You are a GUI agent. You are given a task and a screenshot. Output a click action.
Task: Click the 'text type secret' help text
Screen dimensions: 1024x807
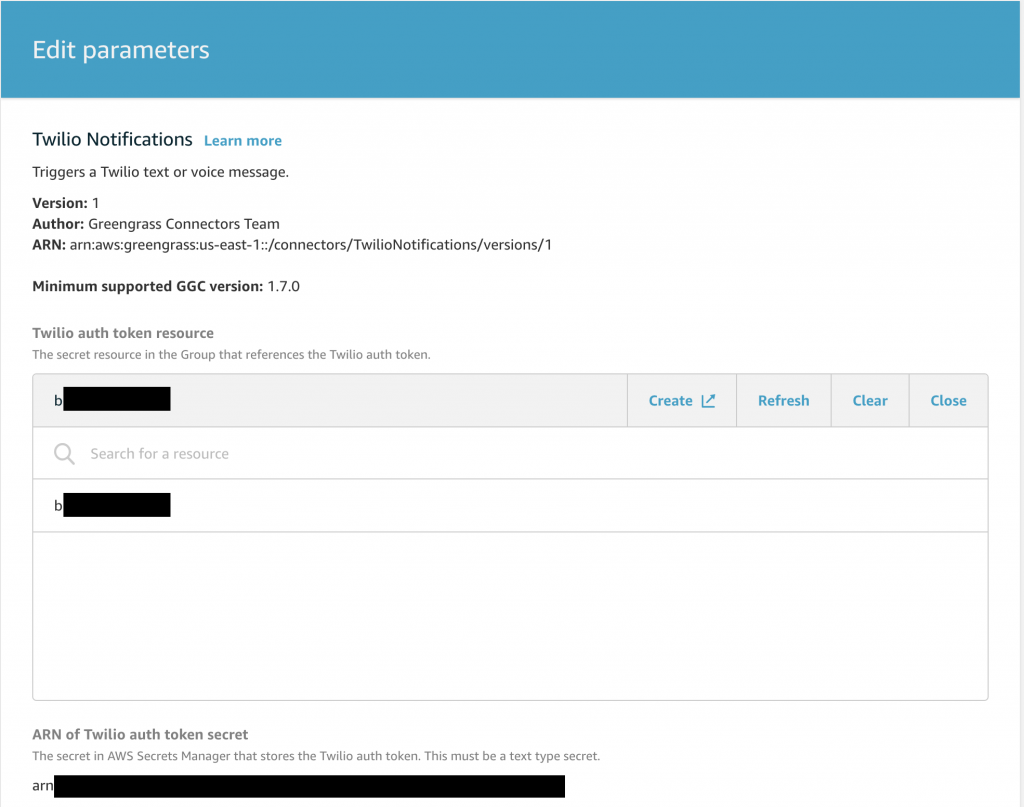pyautogui.click(x=316, y=756)
